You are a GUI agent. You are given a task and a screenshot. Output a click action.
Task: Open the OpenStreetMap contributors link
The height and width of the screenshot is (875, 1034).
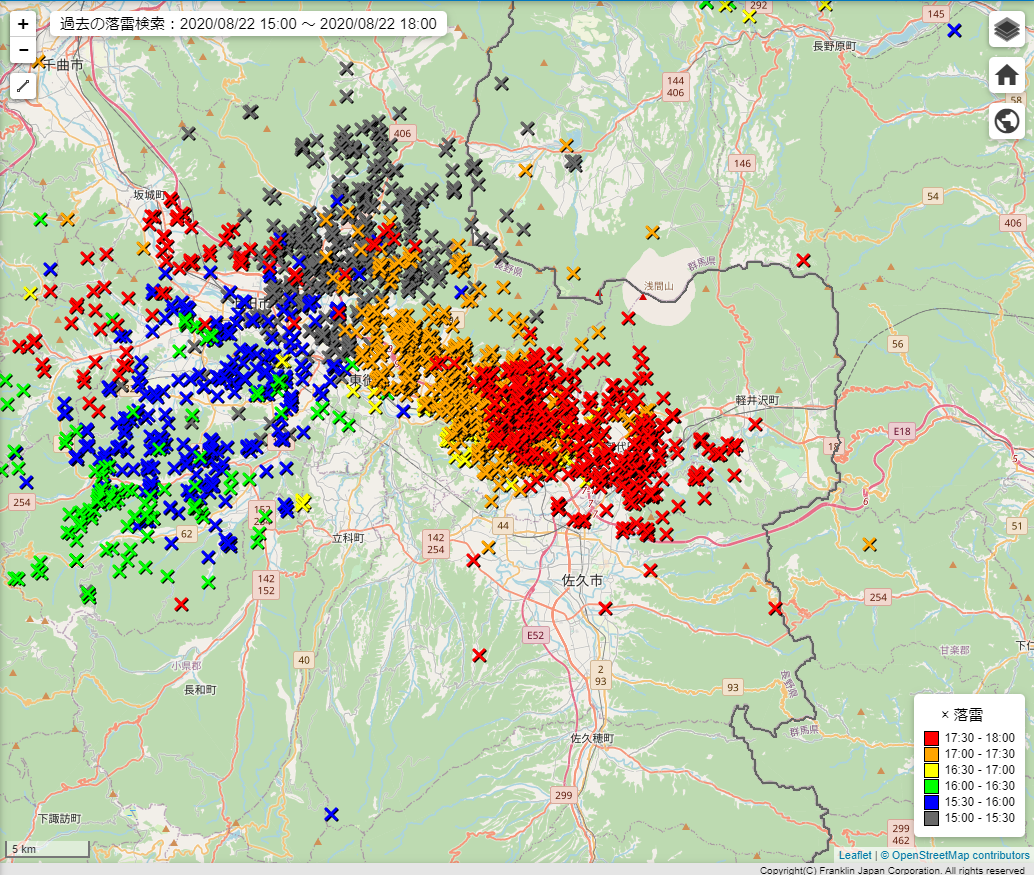[x=960, y=855]
